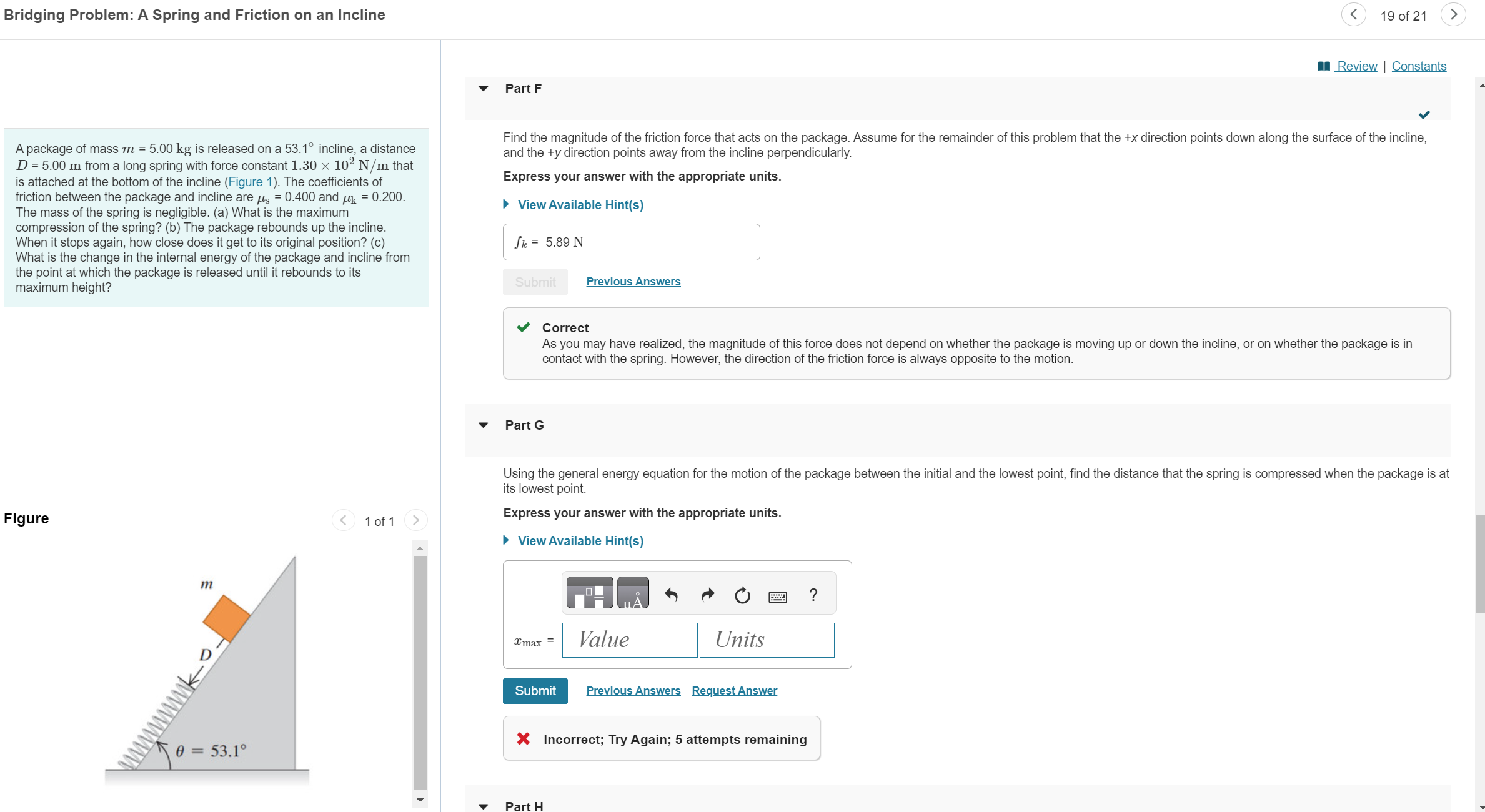Go to next problem arrow
The image size is (1485, 812).
coord(1453,15)
